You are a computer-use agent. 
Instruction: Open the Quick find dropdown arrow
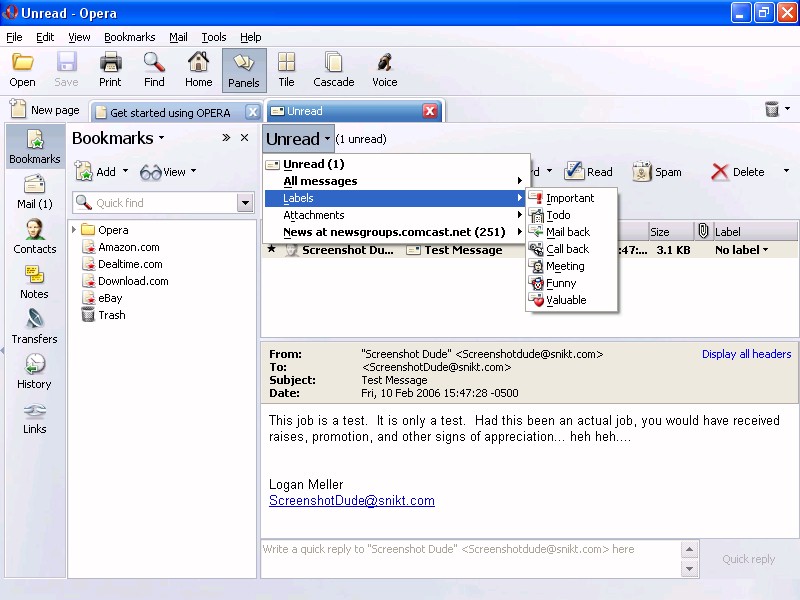pyautogui.click(x=245, y=203)
